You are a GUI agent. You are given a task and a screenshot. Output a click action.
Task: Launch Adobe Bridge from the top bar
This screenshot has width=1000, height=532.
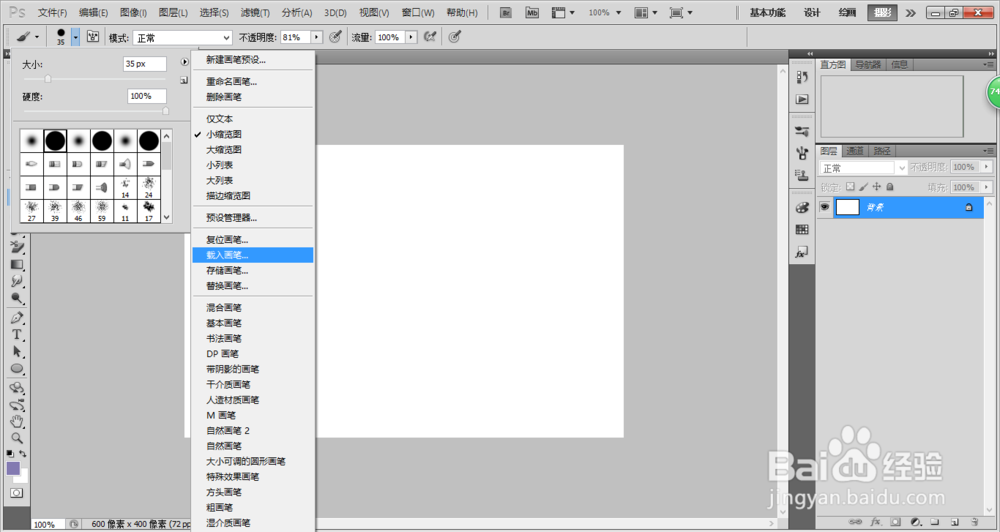coord(506,13)
